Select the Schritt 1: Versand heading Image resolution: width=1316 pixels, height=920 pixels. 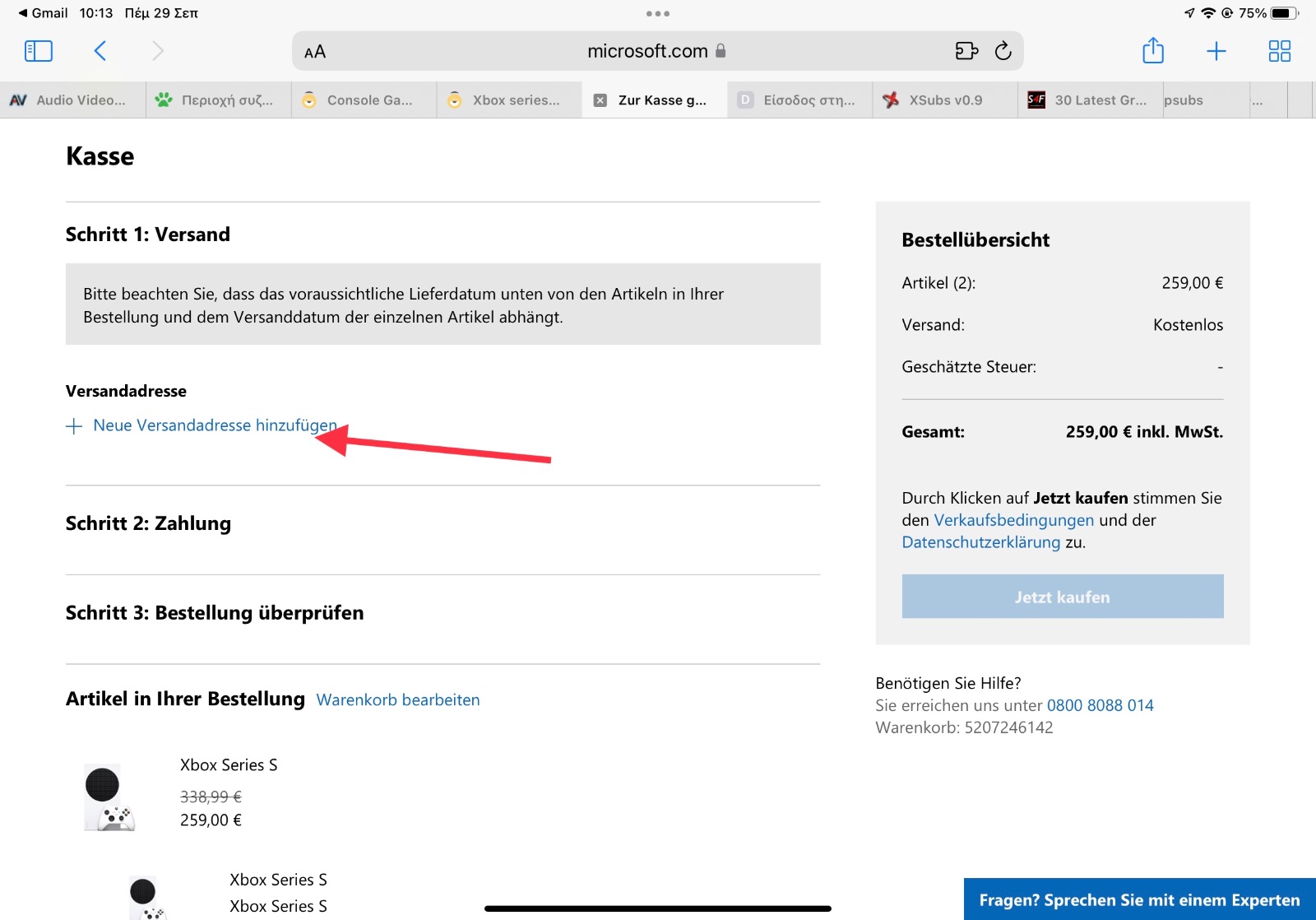pos(148,235)
